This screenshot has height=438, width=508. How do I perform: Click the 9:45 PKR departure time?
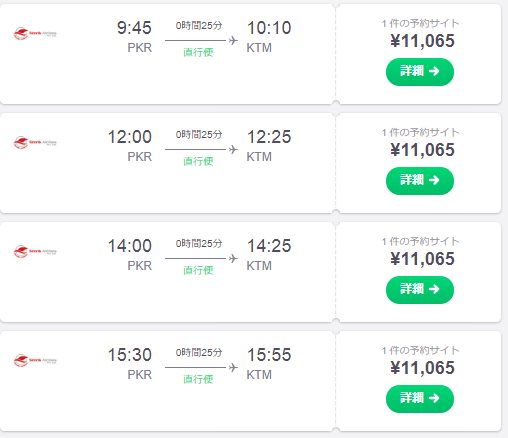pyautogui.click(x=134, y=28)
